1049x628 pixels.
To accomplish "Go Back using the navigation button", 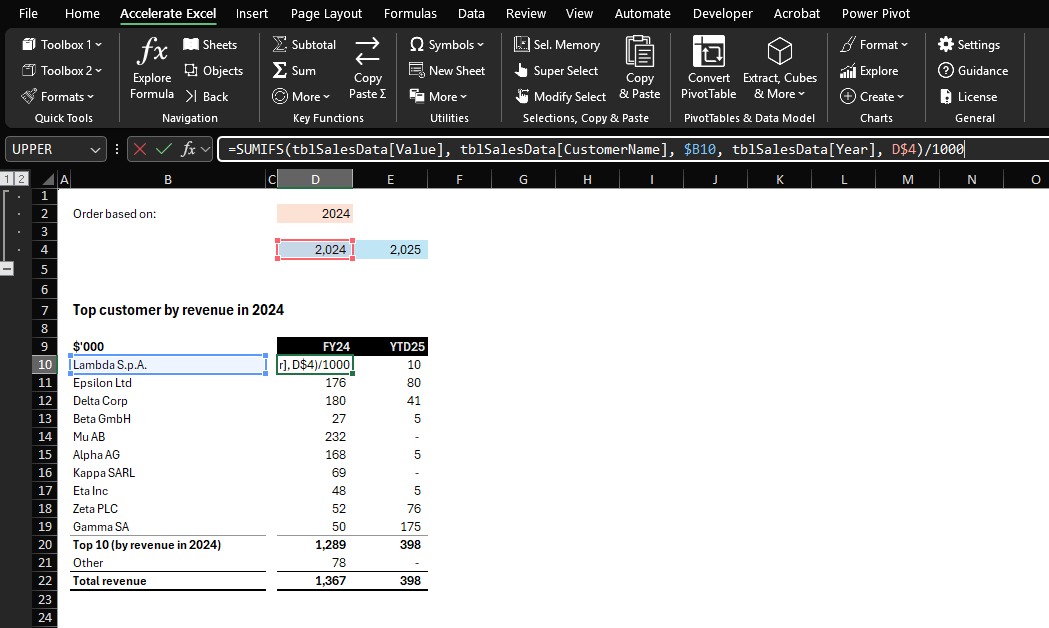I will point(207,96).
